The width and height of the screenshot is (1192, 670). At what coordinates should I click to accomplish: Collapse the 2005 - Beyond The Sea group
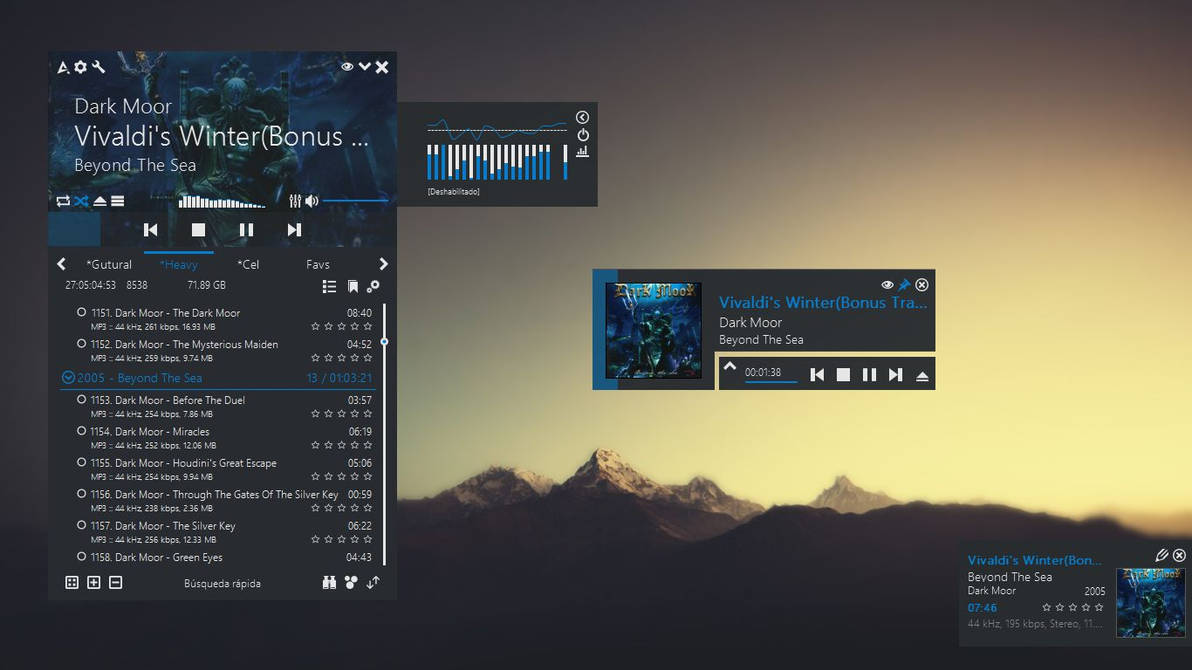click(x=68, y=377)
